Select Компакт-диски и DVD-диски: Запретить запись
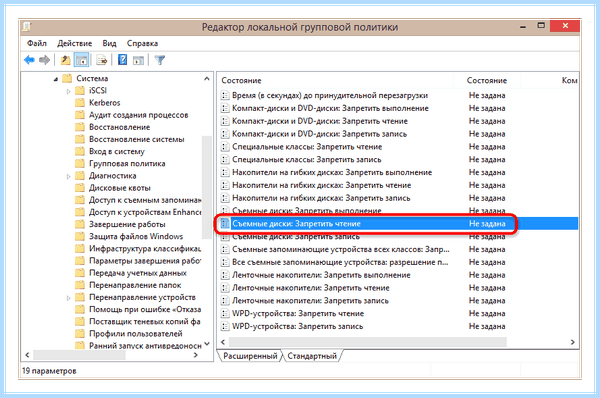The width and height of the screenshot is (600, 398). point(320,134)
